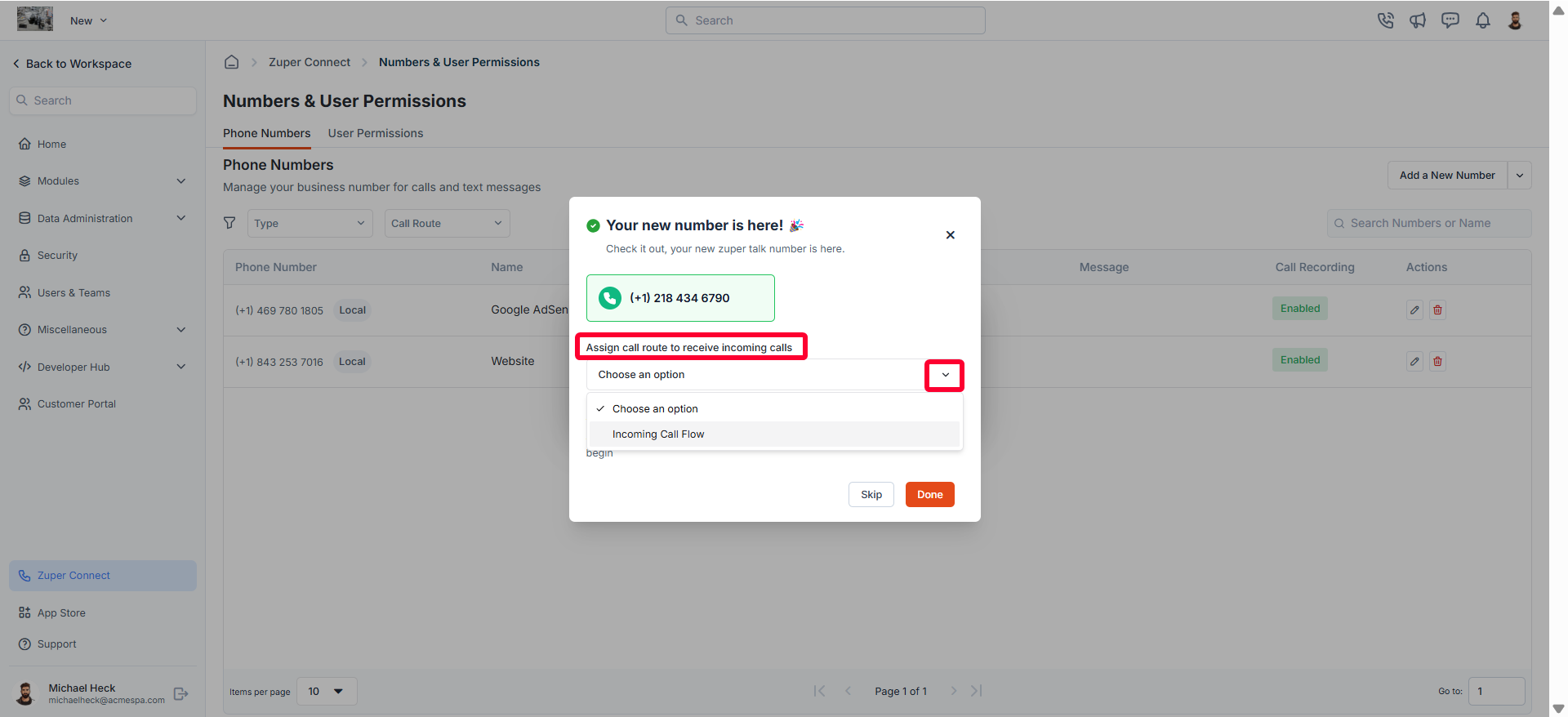Go to first page icon

[819, 691]
